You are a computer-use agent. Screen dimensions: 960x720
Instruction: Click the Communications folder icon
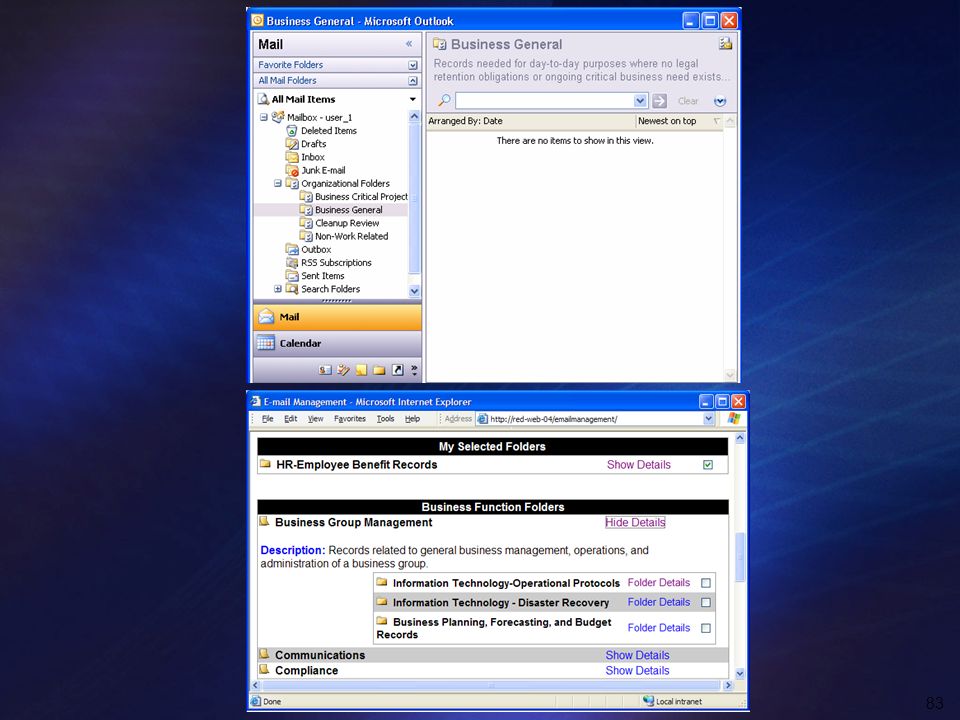(264, 654)
